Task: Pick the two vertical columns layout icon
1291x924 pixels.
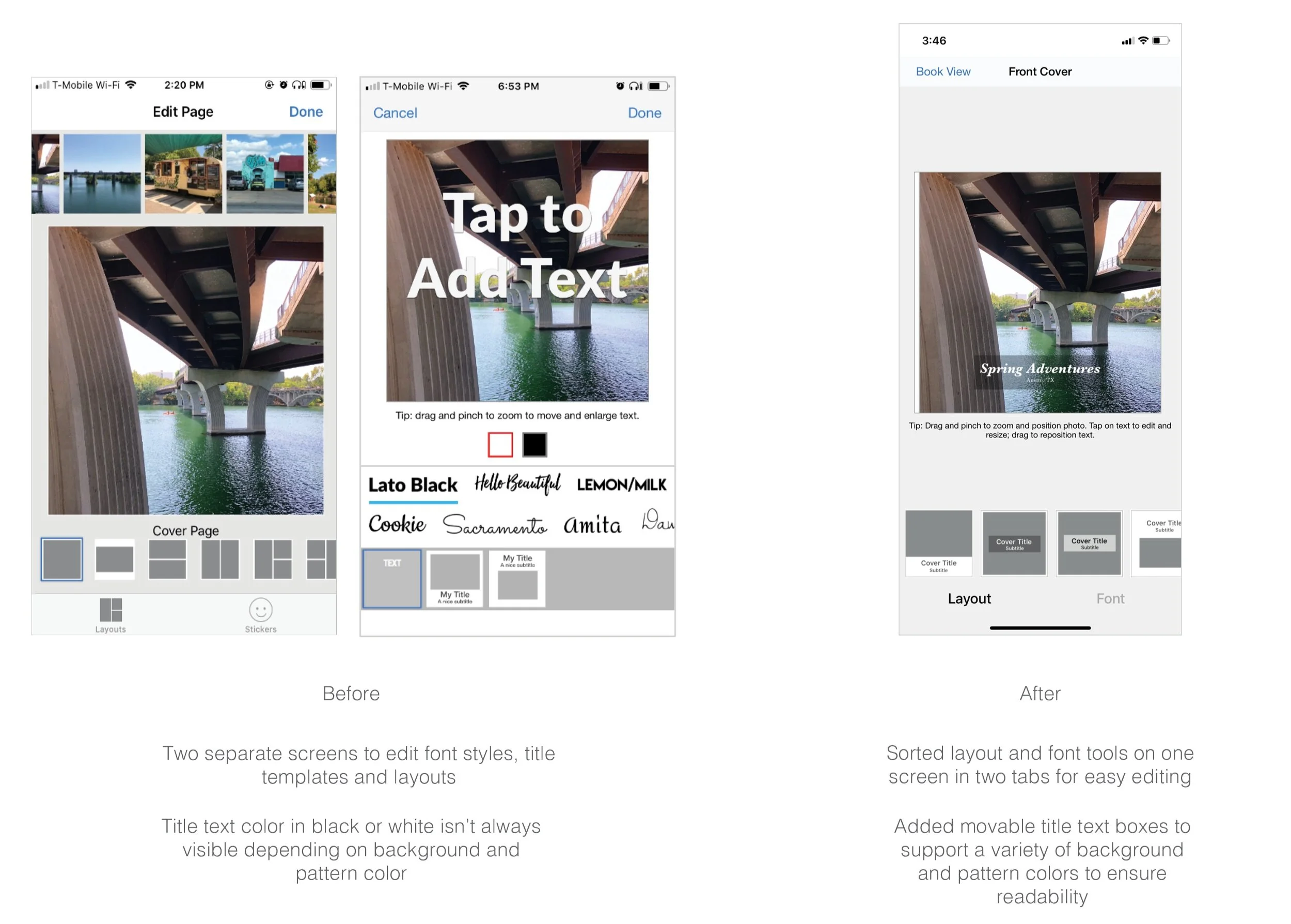Action: coord(219,559)
